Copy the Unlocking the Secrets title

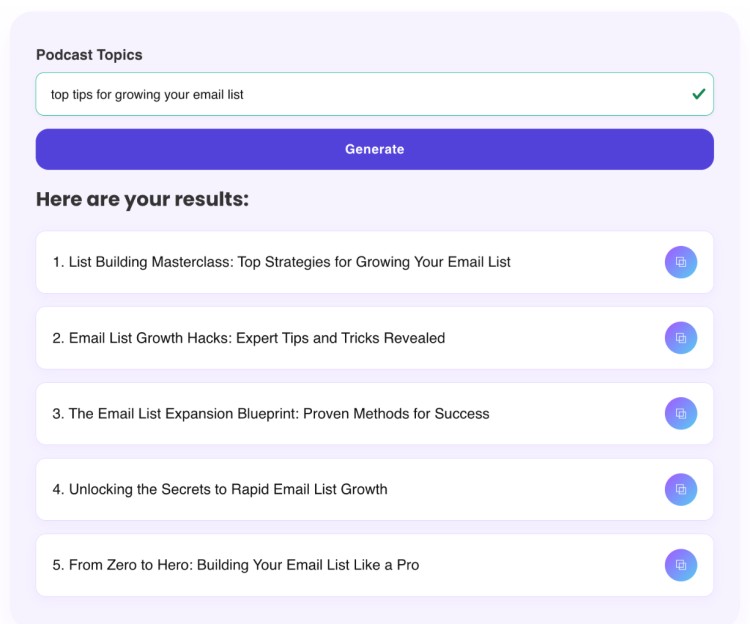681,489
